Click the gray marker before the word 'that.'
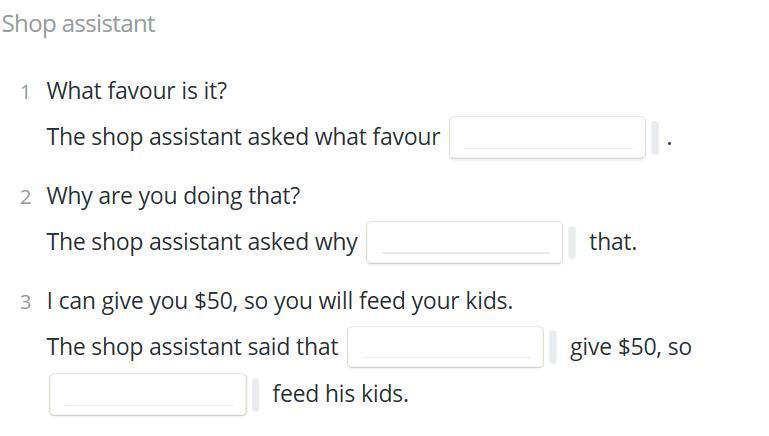Screen dimensions: 769x436 (572, 242)
